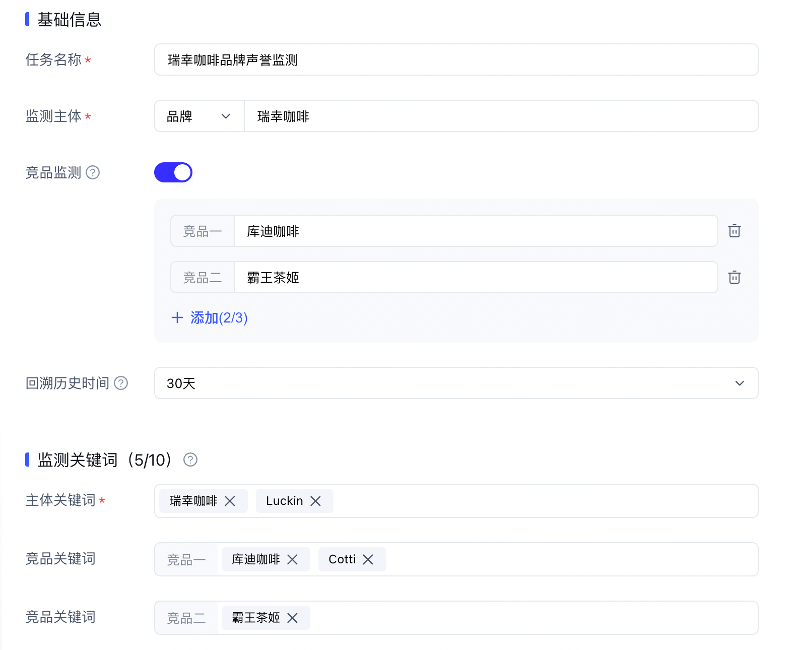Open help icon beside 监测关键词 heading
Viewport: 796px width, 650px height.
coord(190,460)
